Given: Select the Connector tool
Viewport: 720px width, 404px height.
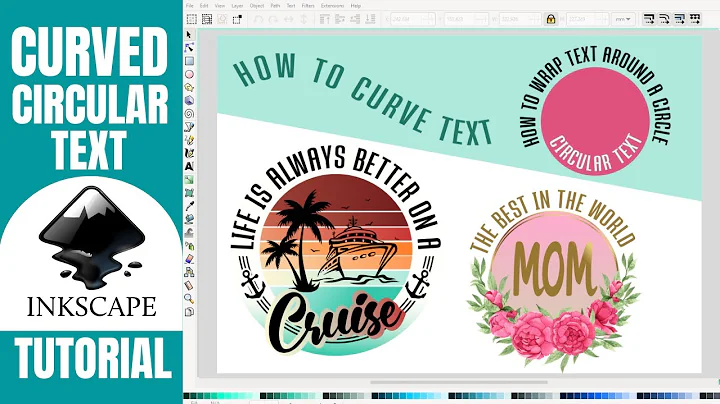Looking at the screenshot, I should [189, 273].
